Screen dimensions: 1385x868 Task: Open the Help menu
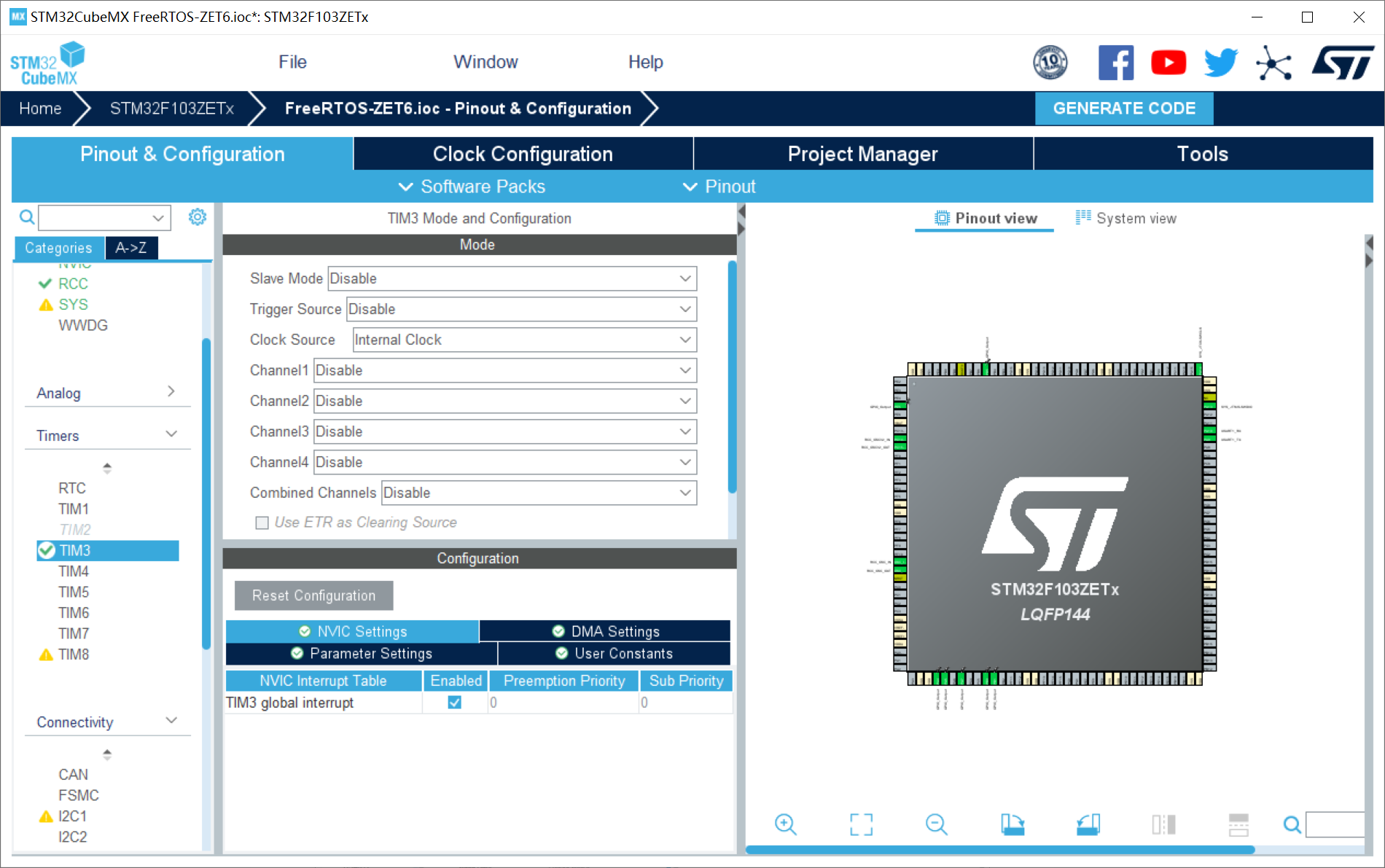click(646, 62)
